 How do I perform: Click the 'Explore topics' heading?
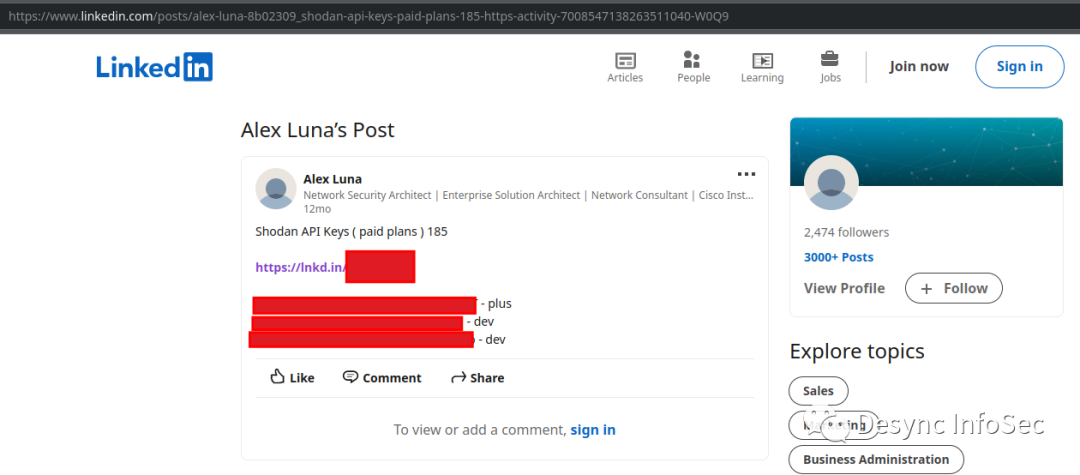856,351
